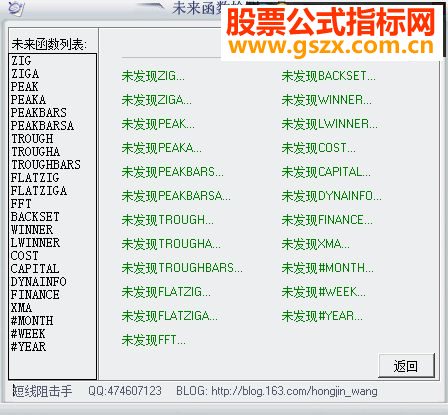Select XMA in the function list
The image size is (448, 415).
[x=21, y=308]
